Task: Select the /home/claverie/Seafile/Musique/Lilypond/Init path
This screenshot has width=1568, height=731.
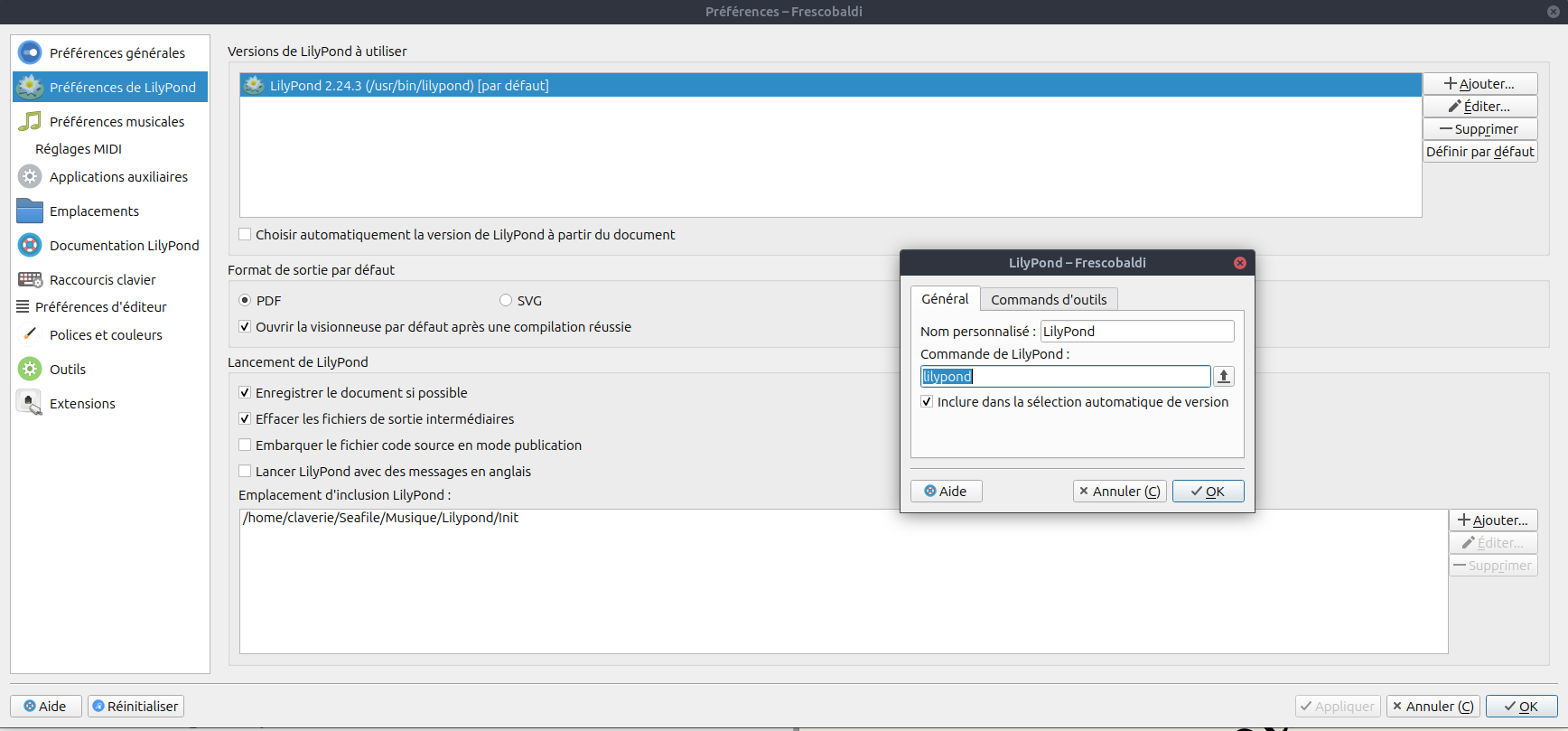Action: tap(380, 518)
